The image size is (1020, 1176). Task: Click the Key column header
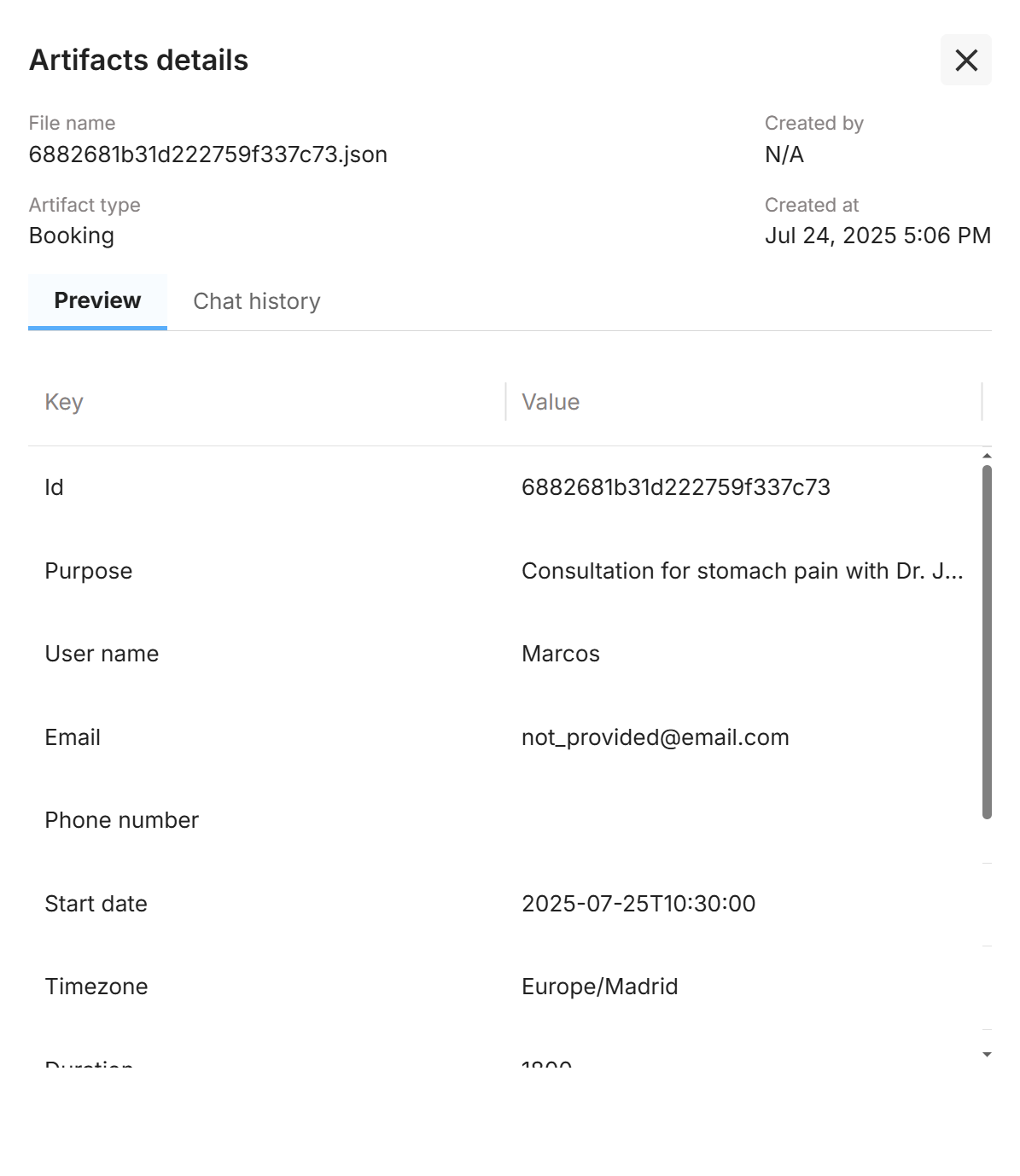click(64, 402)
